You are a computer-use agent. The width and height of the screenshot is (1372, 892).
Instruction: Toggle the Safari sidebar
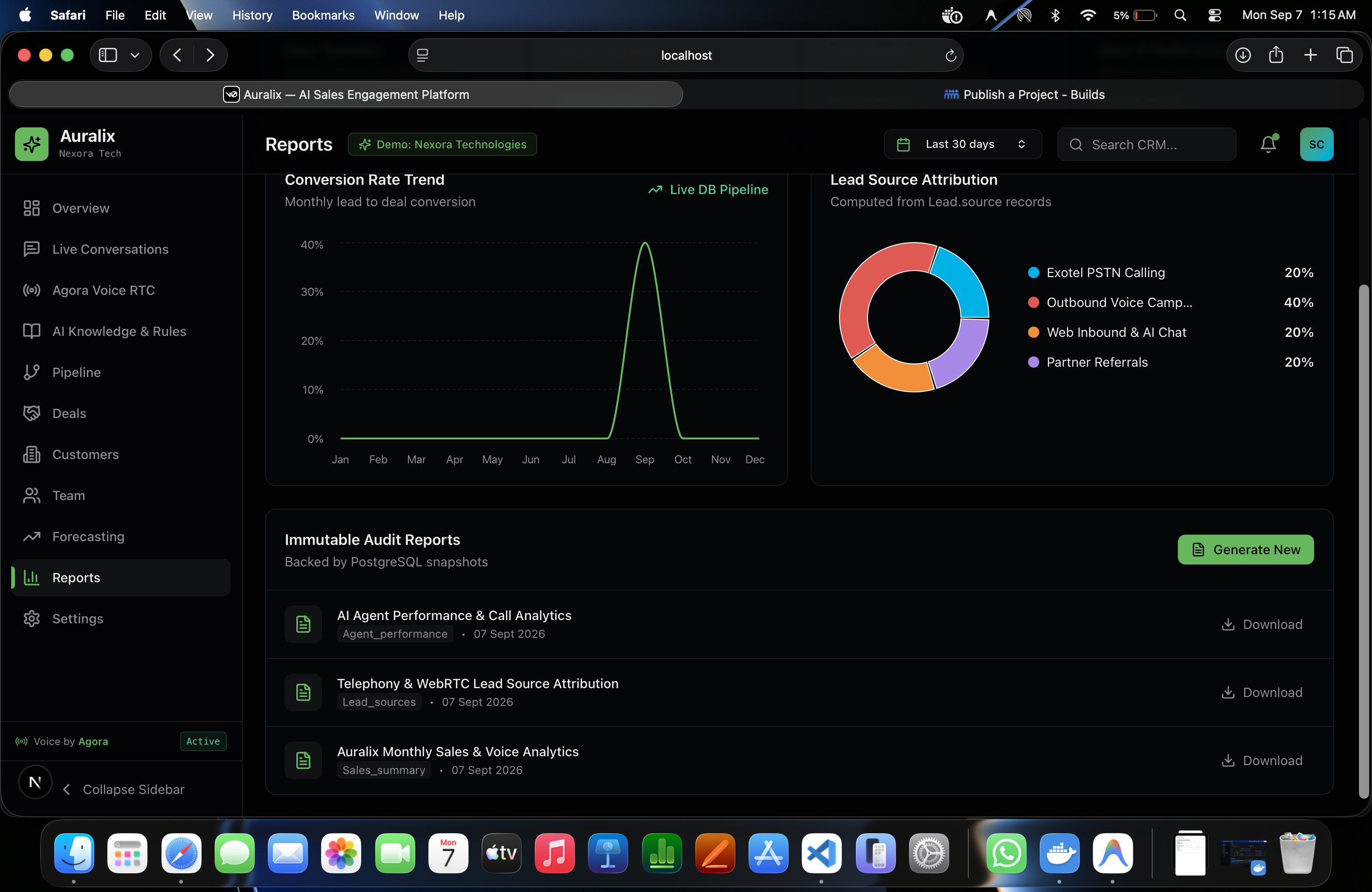[x=108, y=56]
